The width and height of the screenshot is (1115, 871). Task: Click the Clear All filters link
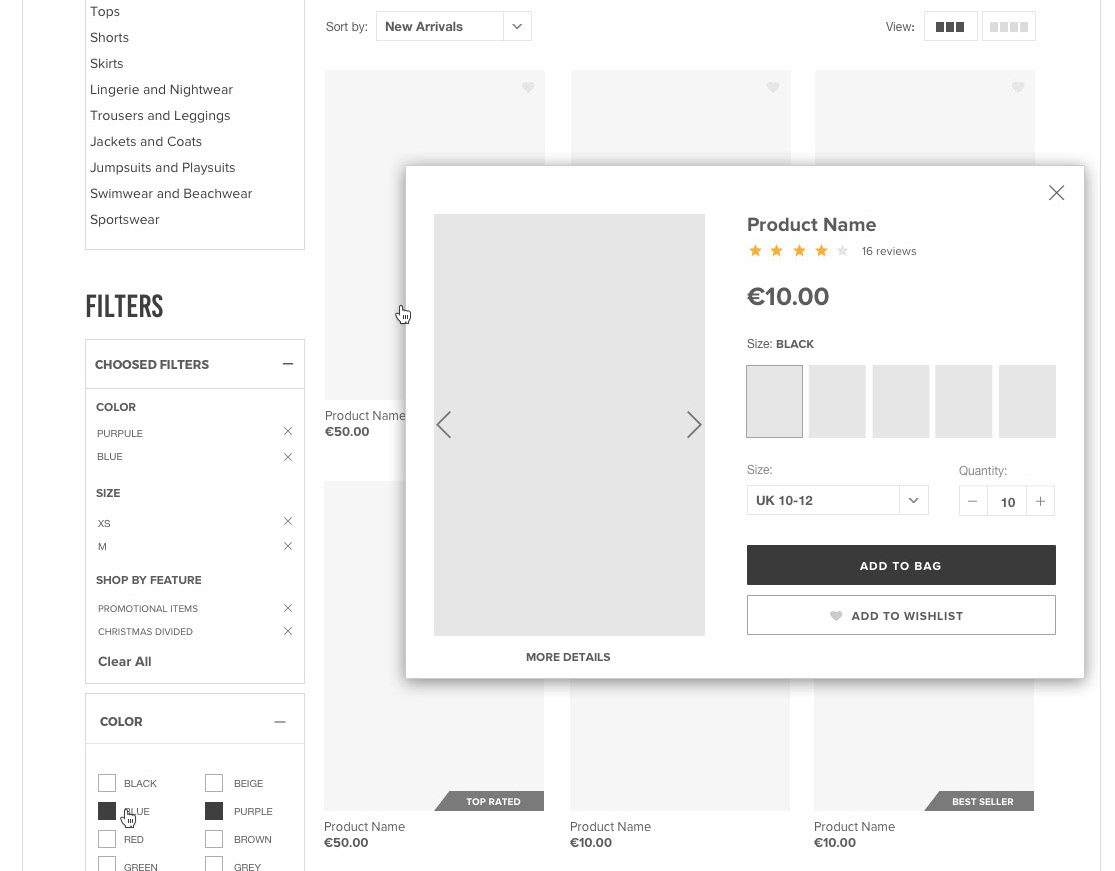coord(124,661)
